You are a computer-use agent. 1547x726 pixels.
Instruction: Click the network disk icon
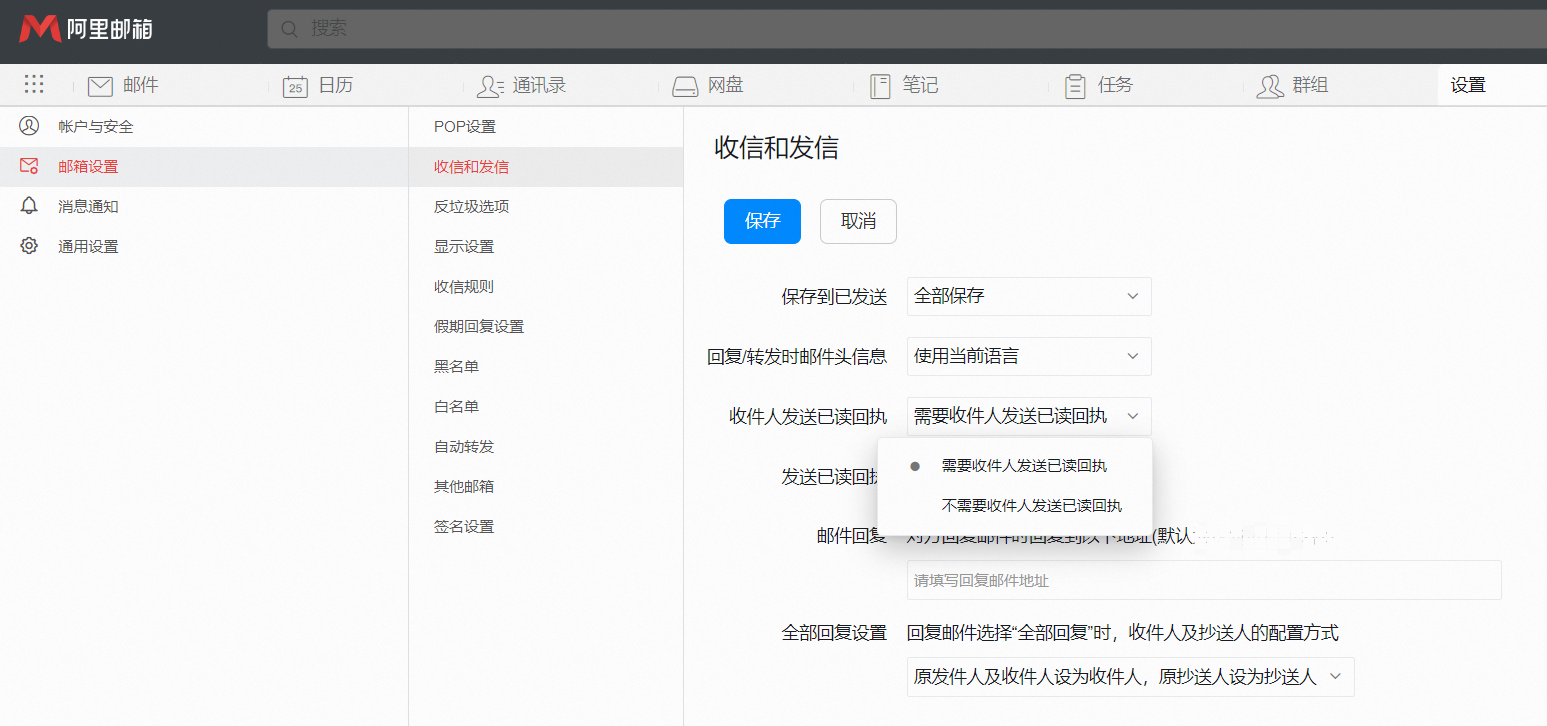point(685,86)
